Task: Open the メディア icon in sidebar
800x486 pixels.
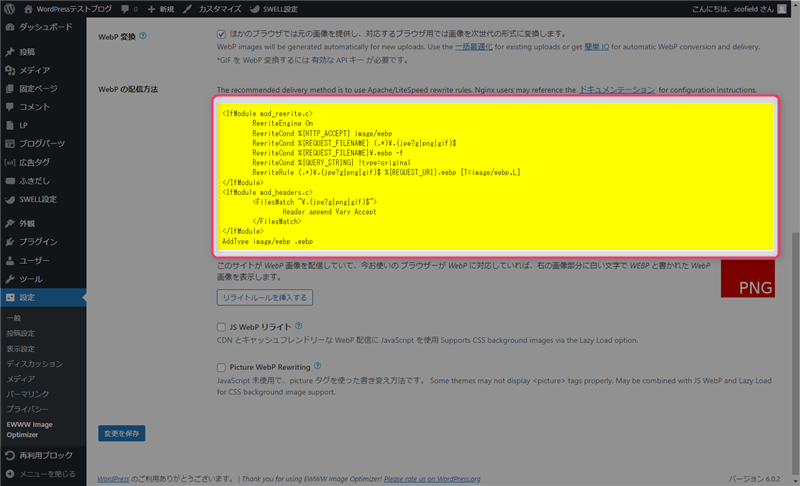Action: point(10,70)
